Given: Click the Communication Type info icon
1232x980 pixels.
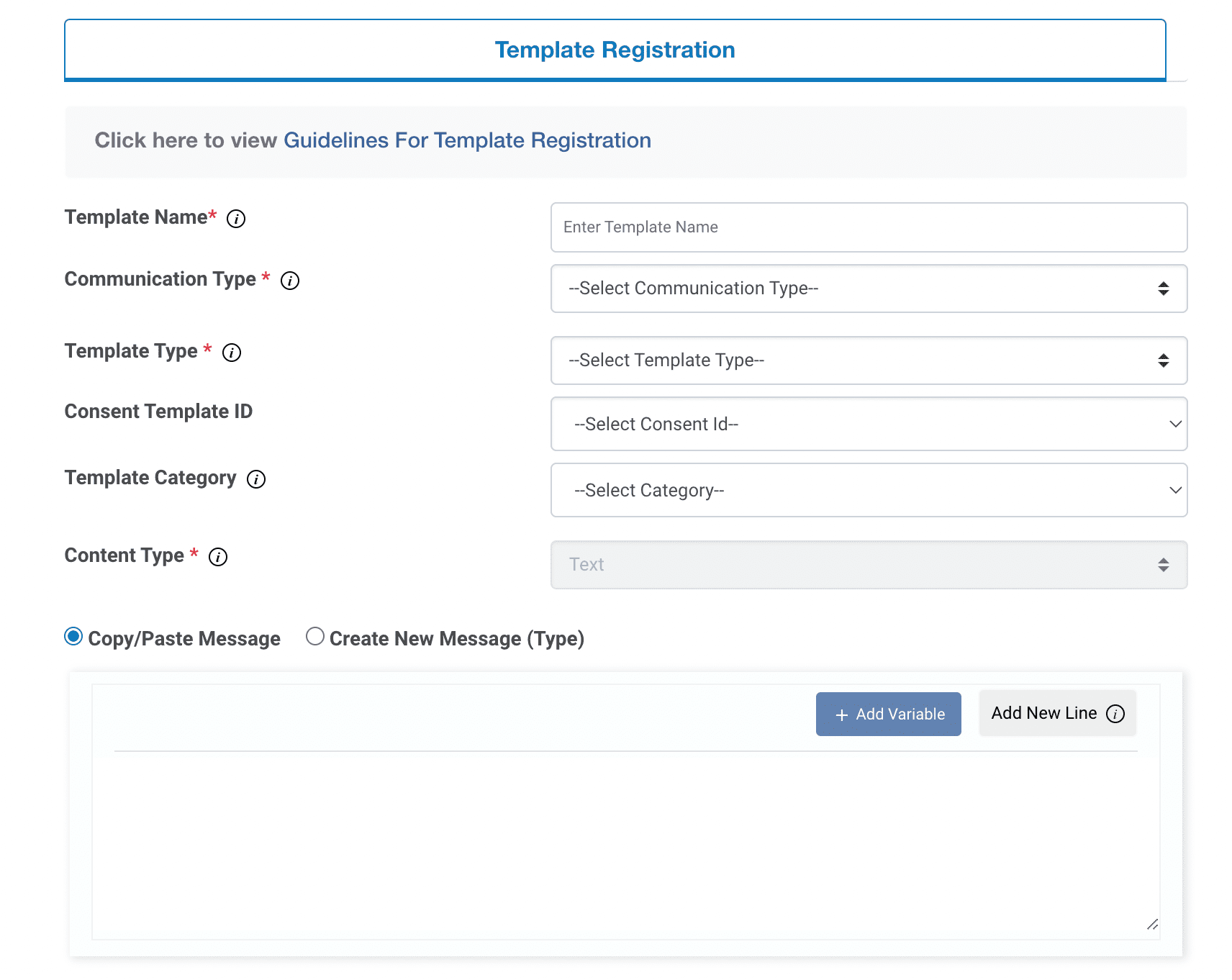Looking at the screenshot, I should [290, 281].
